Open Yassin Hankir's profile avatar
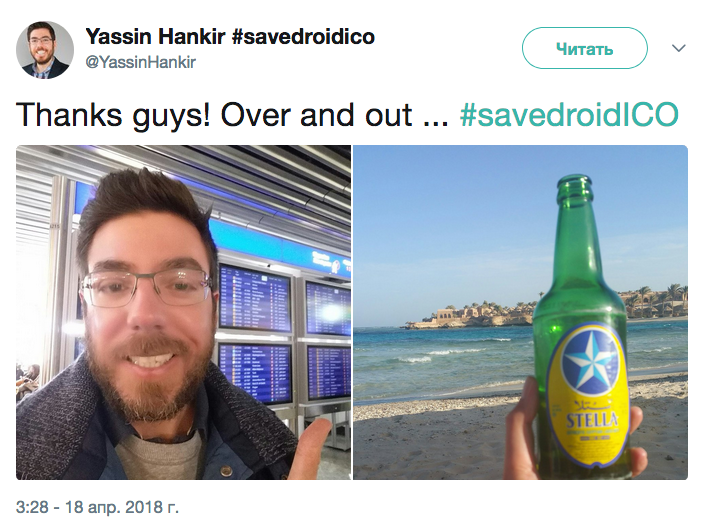 pyautogui.click(x=45, y=50)
